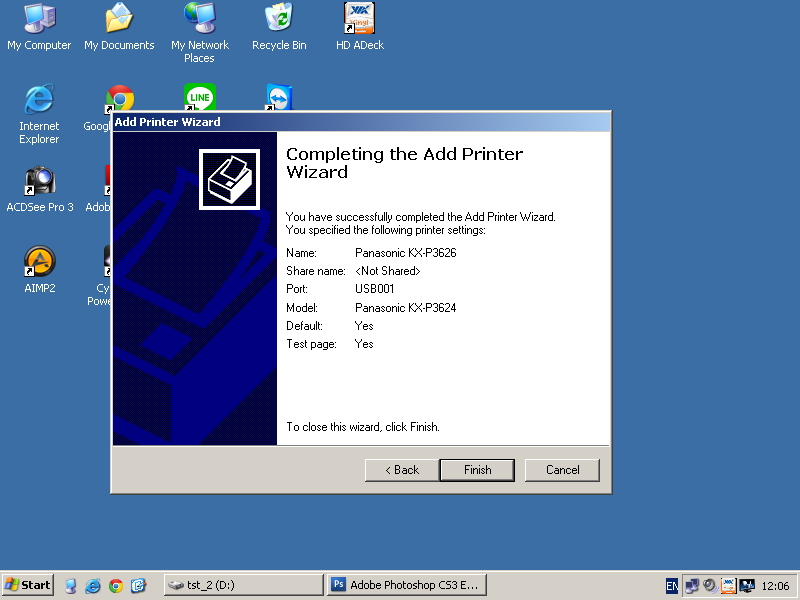The width and height of the screenshot is (800, 600).
Task: Select My Computer desktop icon
Action: point(39,28)
